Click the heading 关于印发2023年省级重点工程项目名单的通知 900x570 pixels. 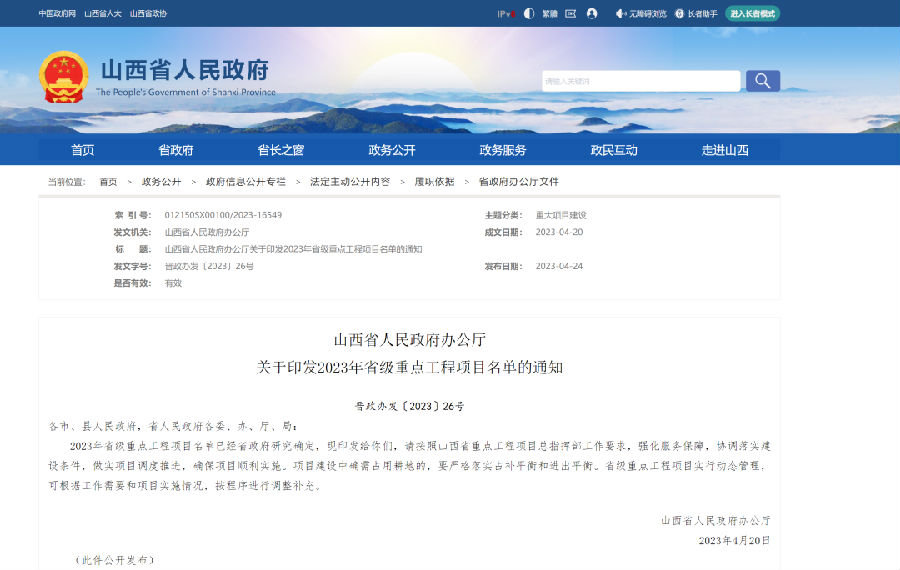click(410, 367)
